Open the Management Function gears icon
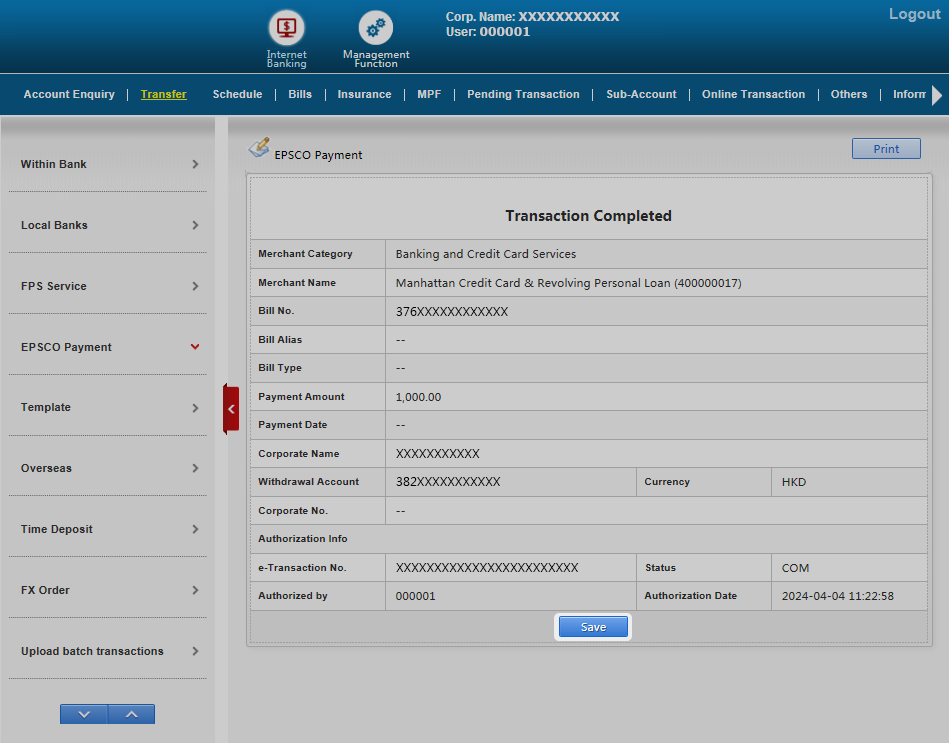The width and height of the screenshot is (949, 743). (x=376, y=28)
